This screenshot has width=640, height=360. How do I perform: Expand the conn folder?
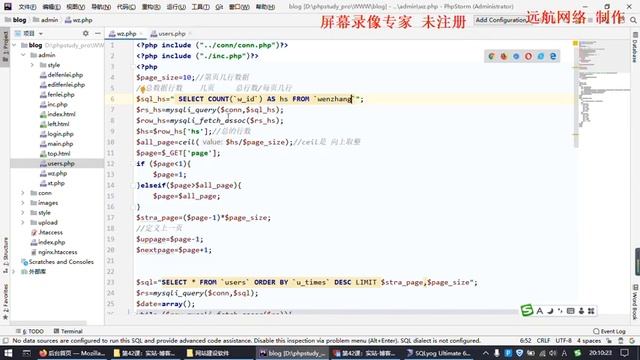click(x=23, y=193)
